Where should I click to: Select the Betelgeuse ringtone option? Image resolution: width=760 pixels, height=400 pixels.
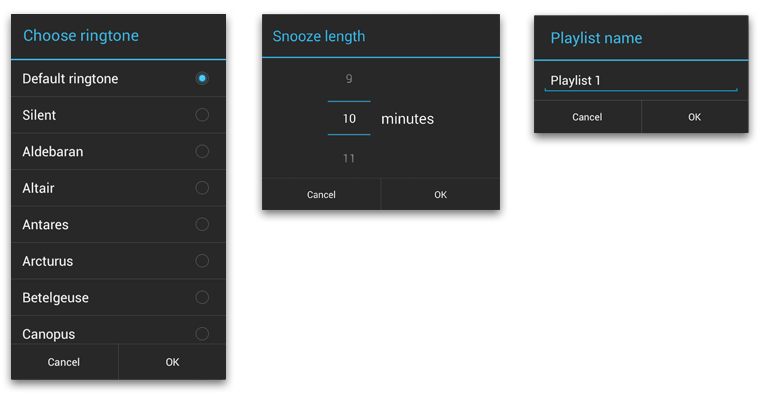click(202, 297)
